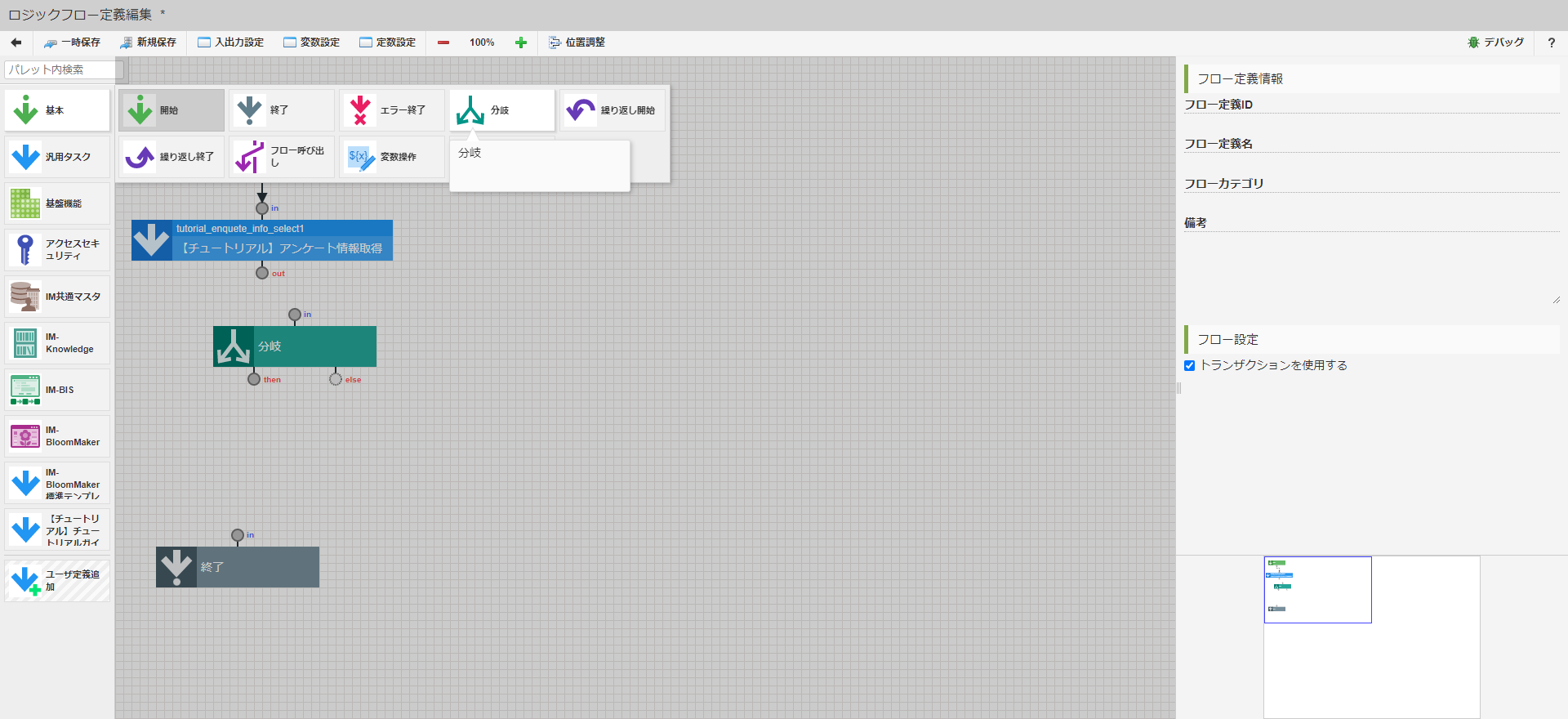Open help with the question mark icon
1568x719 pixels.
click(x=1552, y=42)
